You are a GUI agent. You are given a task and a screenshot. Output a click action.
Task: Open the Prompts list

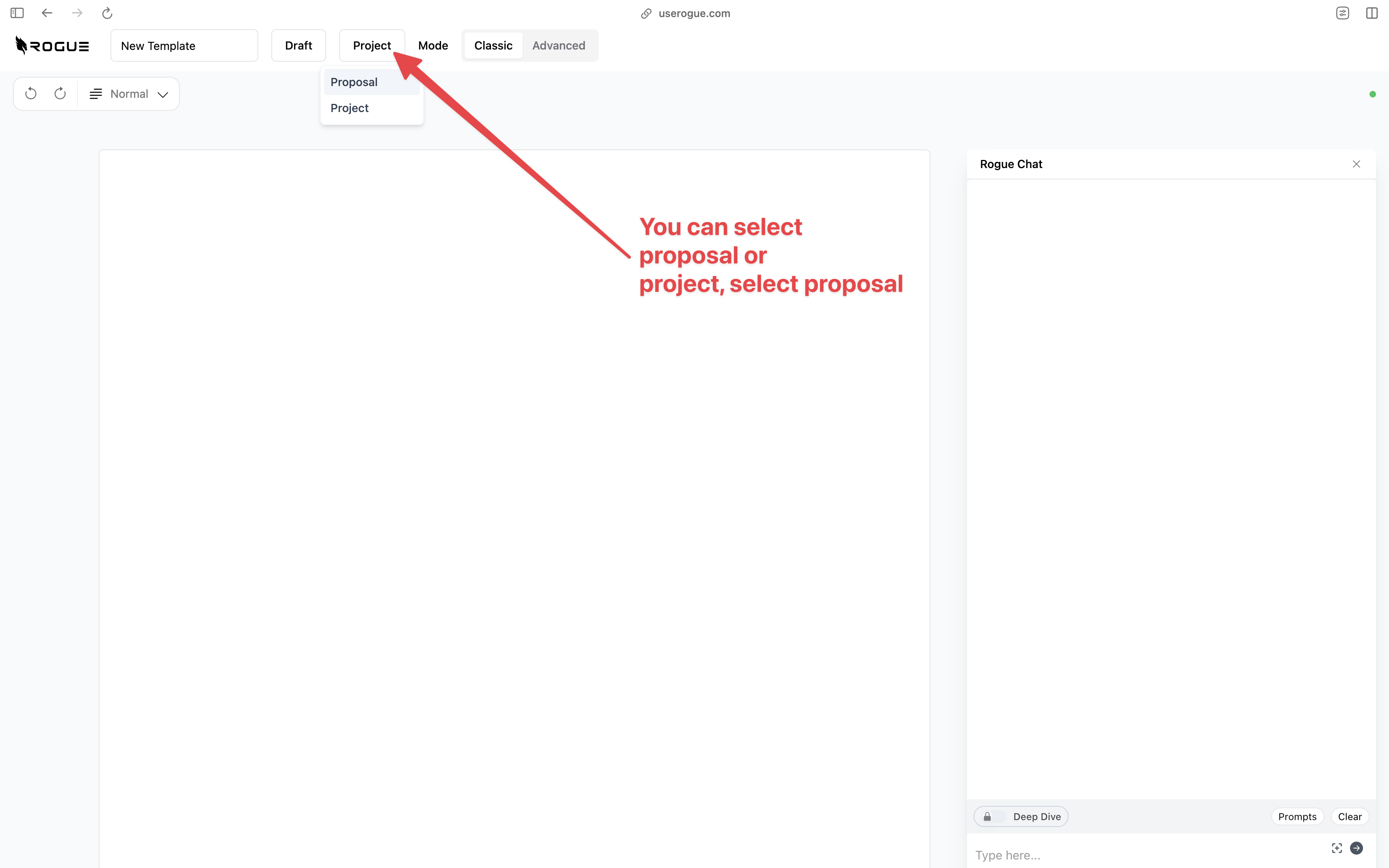coord(1296,816)
